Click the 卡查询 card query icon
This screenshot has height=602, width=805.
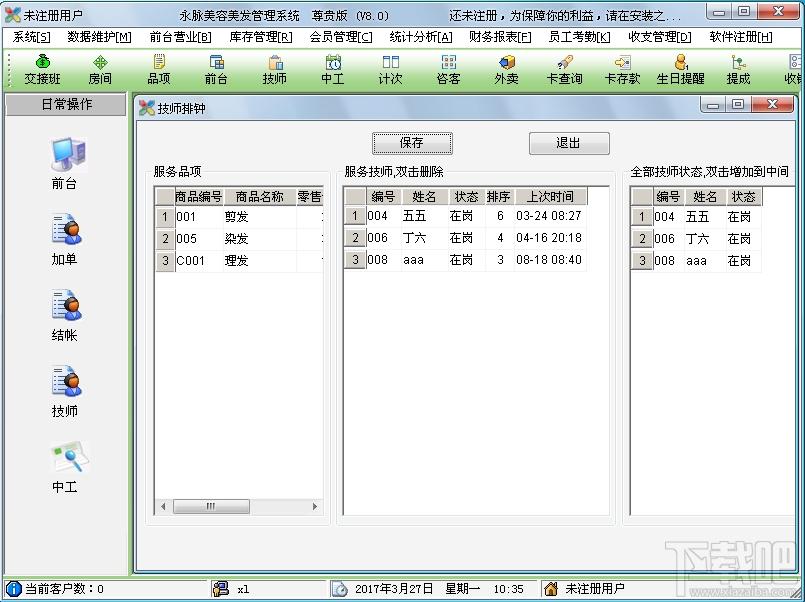(x=564, y=70)
